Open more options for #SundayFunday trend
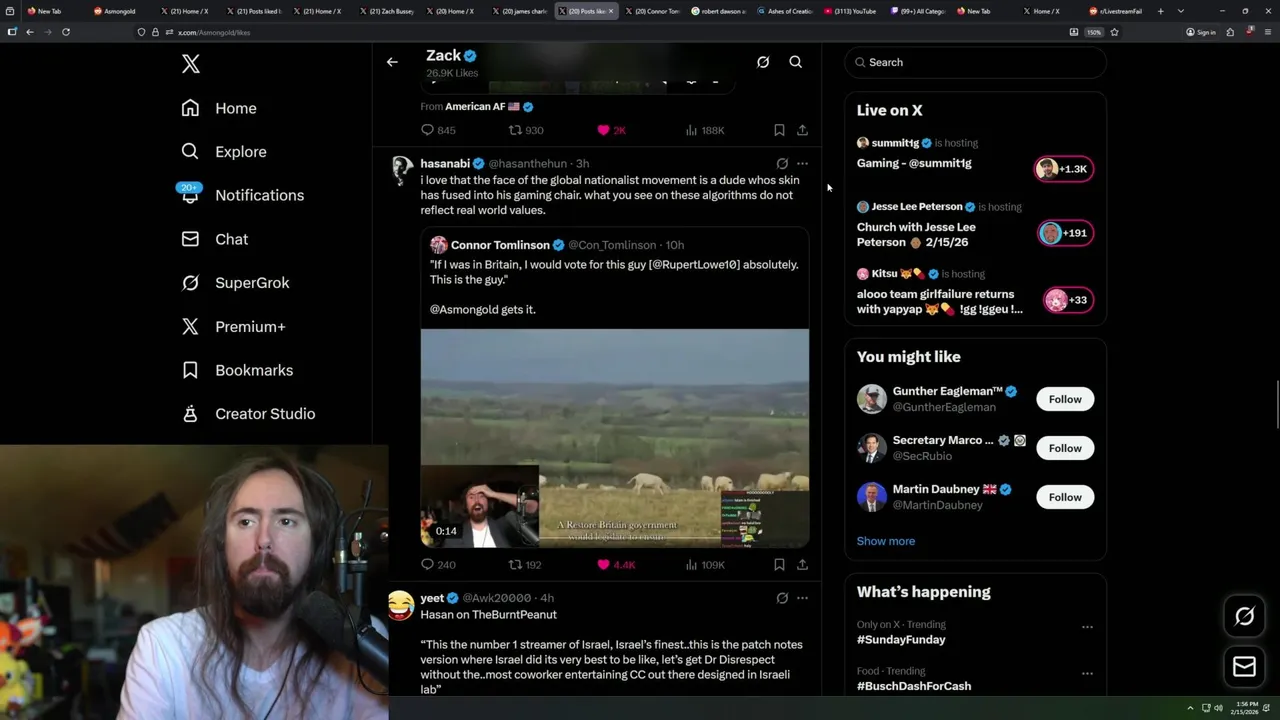This screenshot has height=720, width=1280. 1087,627
